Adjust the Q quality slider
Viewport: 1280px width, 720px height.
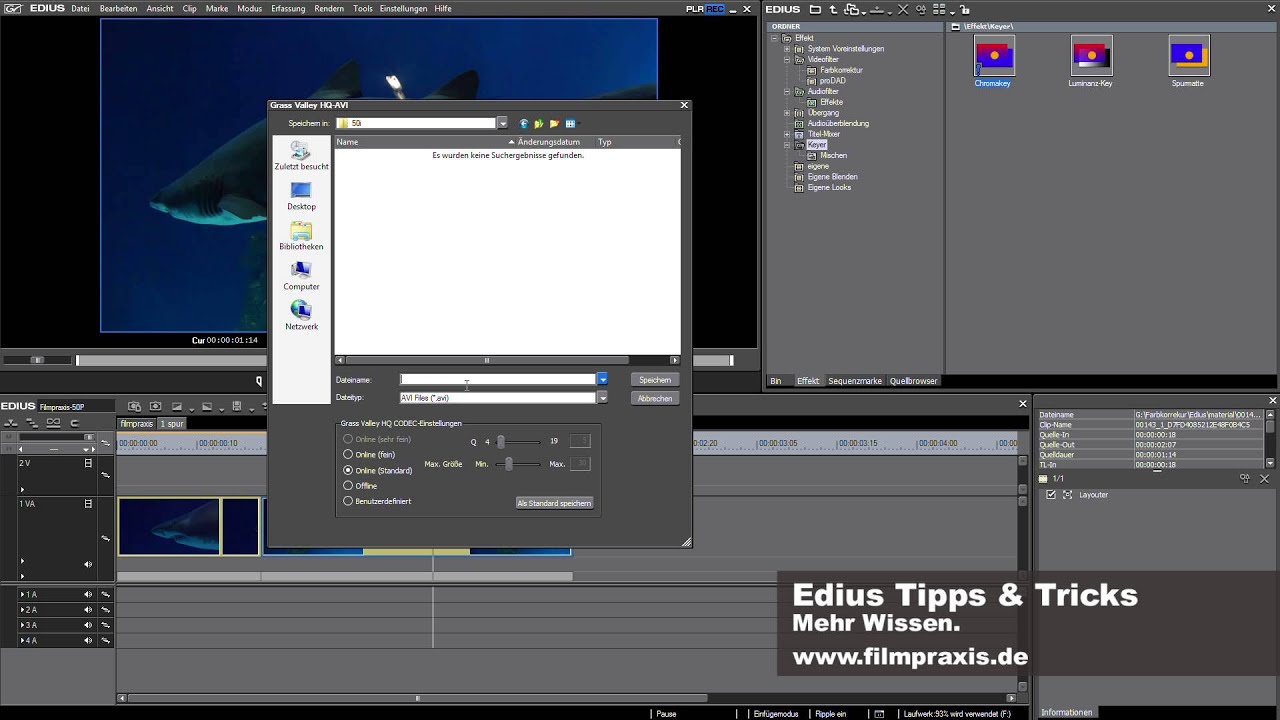point(501,441)
